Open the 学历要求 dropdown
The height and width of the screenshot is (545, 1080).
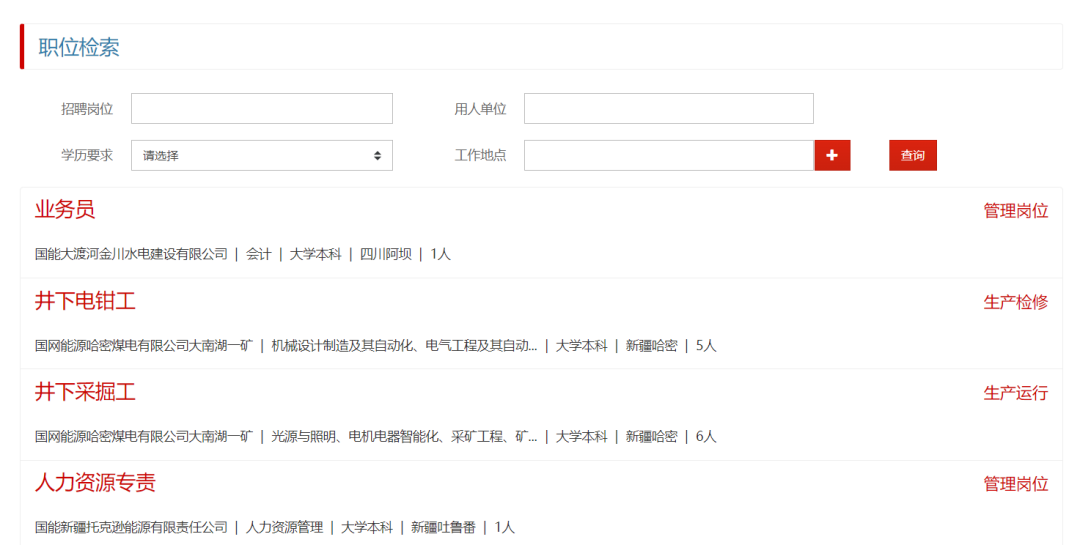(x=261, y=156)
